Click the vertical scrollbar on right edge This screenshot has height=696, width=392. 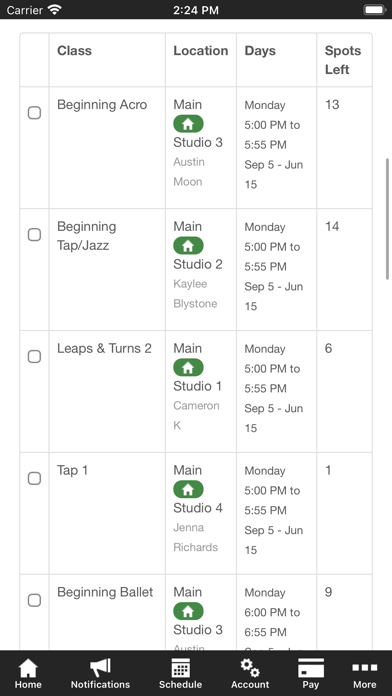coord(388,219)
